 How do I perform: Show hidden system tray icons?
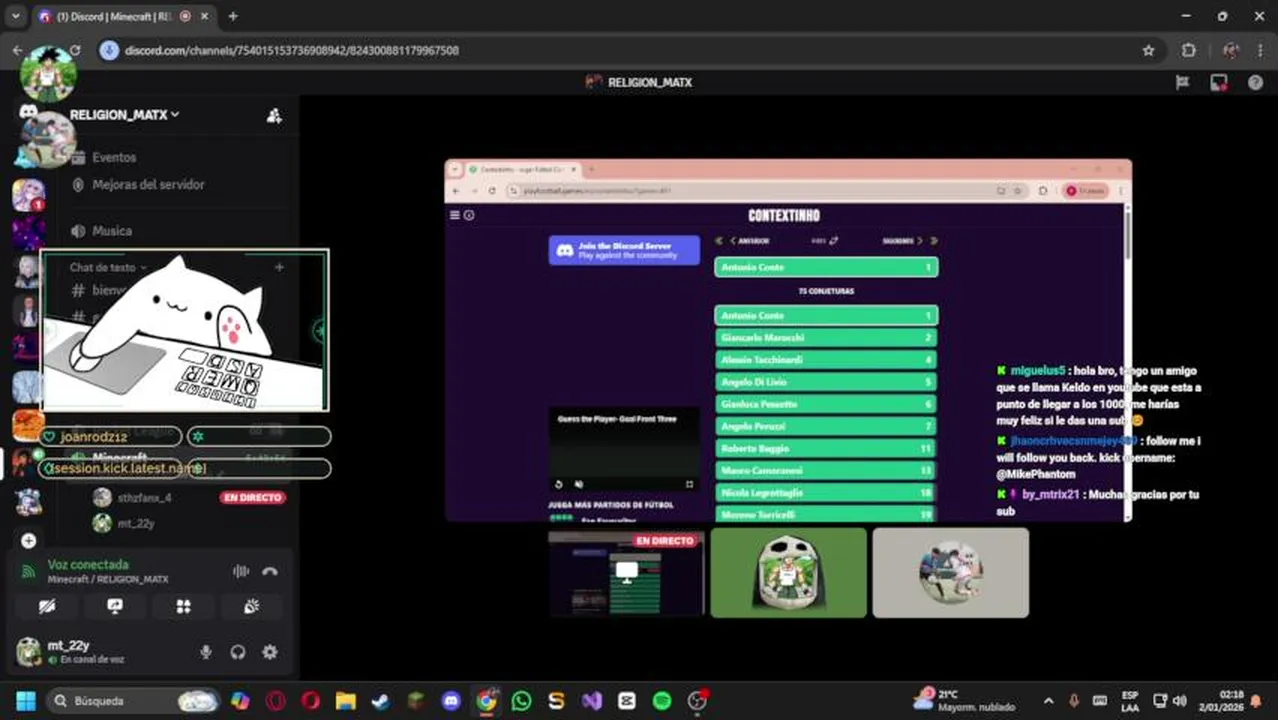coord(1048,701)
